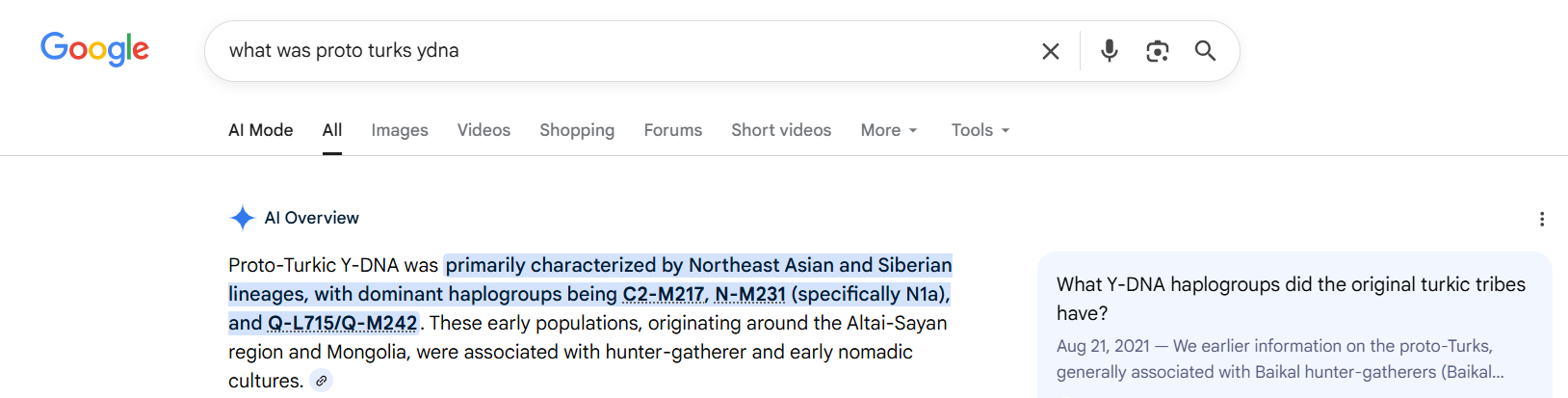Open Google Lens image search icon
The height and width of the screenshot is (398, 1568).
(1157, 51)
